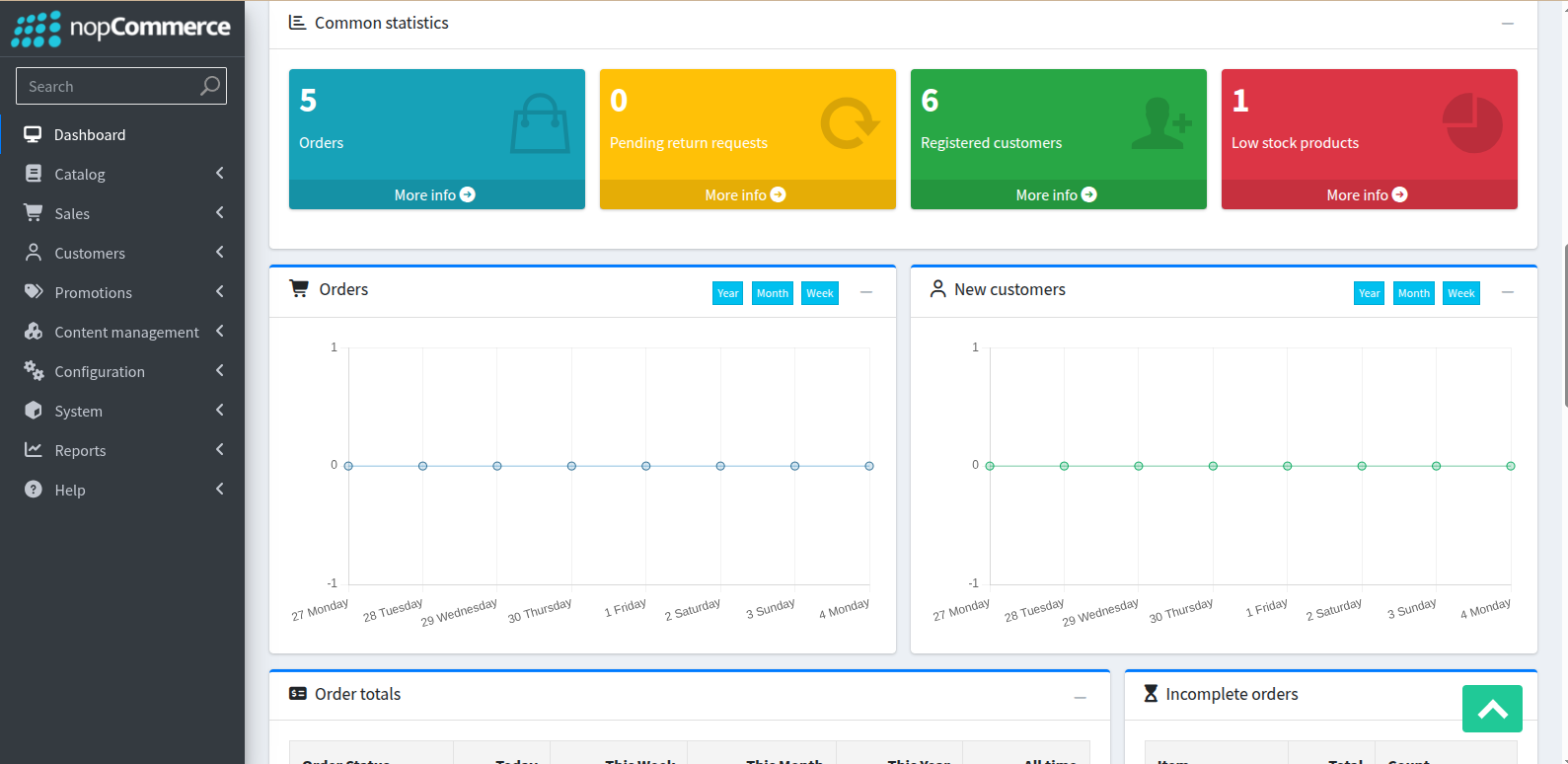Click the '5' orders count
The height and width of the screenshot is (764, 1568).
pos(308,100)
